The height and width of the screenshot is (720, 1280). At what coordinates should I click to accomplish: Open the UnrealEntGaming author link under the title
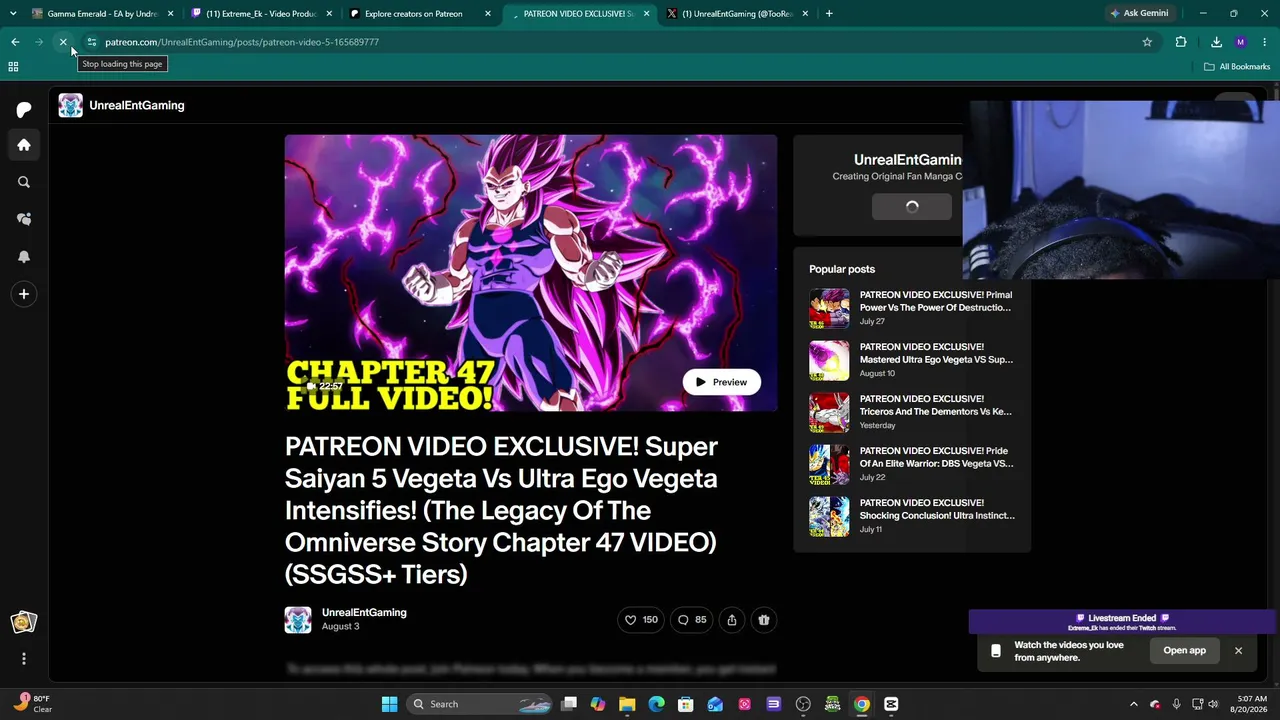(x=364, y=612)
